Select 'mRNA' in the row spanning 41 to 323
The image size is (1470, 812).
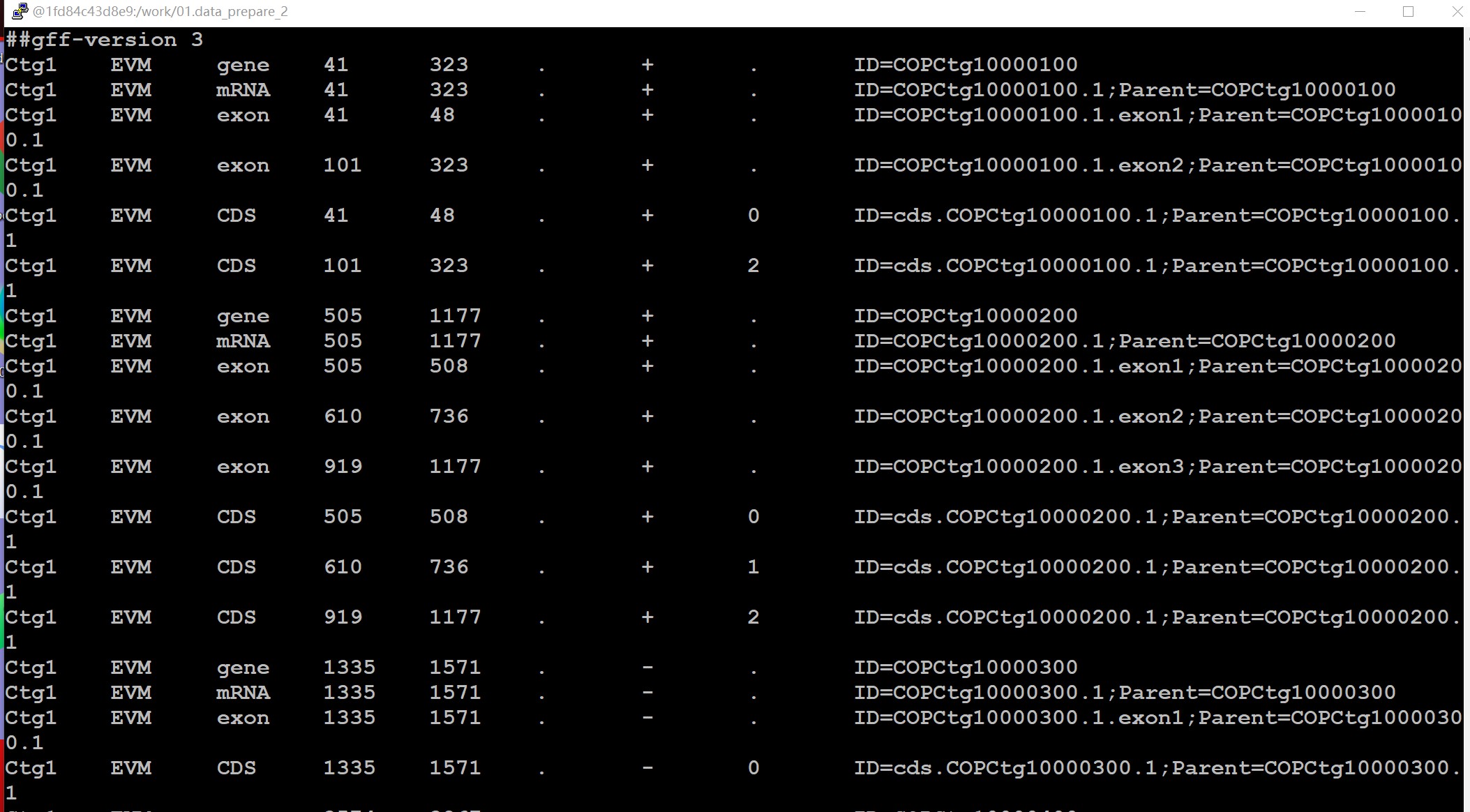point(243,90)
